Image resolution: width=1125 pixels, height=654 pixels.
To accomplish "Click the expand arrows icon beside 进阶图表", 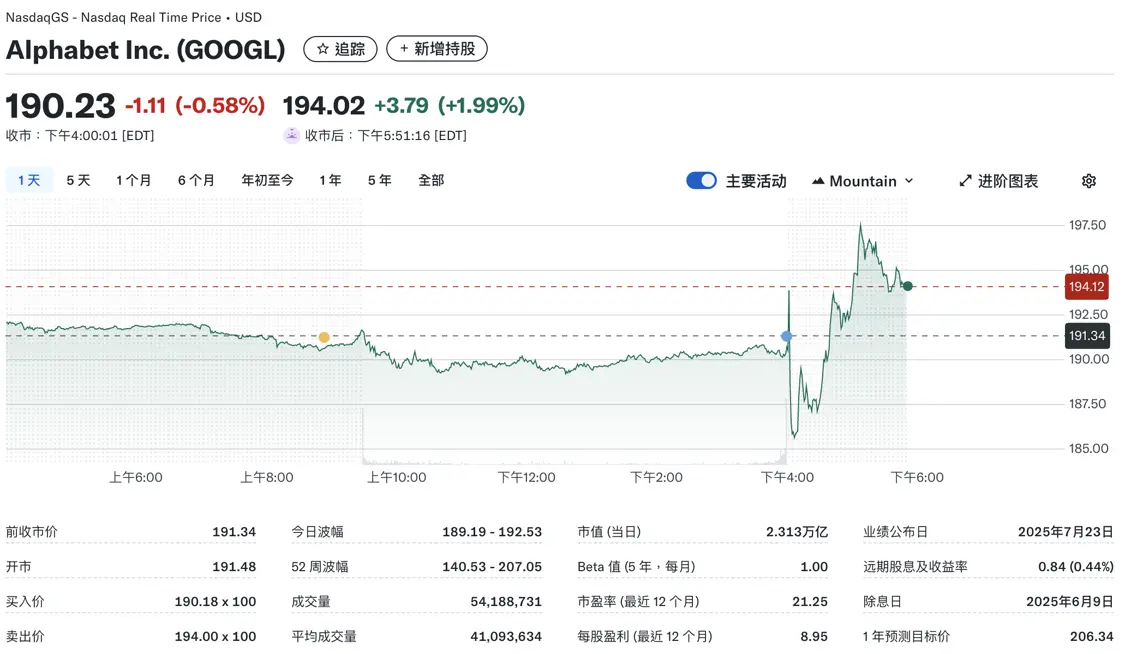I will pyautogui.click(x=965, y=180).
